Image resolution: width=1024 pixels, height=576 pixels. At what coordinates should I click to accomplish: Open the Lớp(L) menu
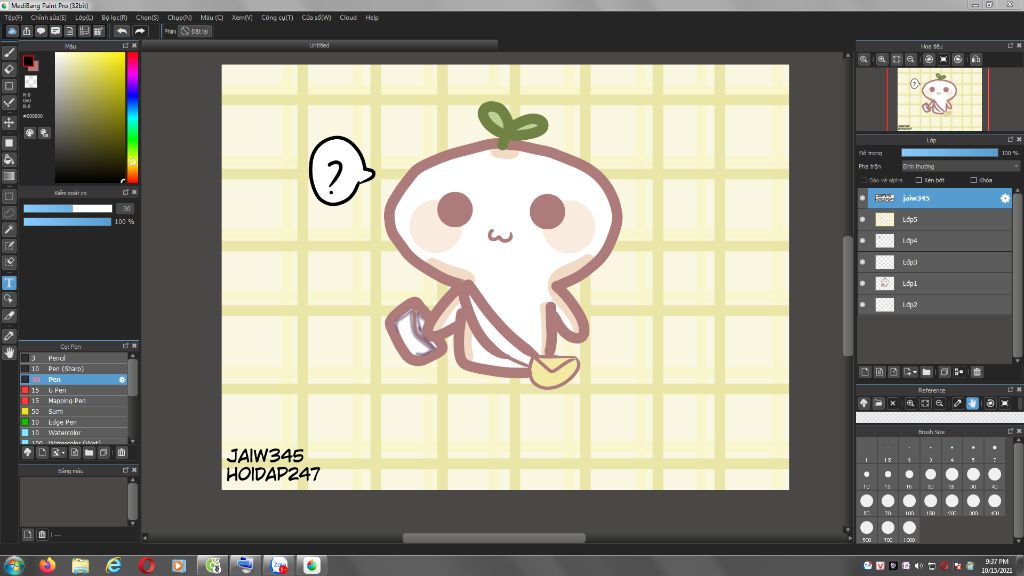point(84,18)
